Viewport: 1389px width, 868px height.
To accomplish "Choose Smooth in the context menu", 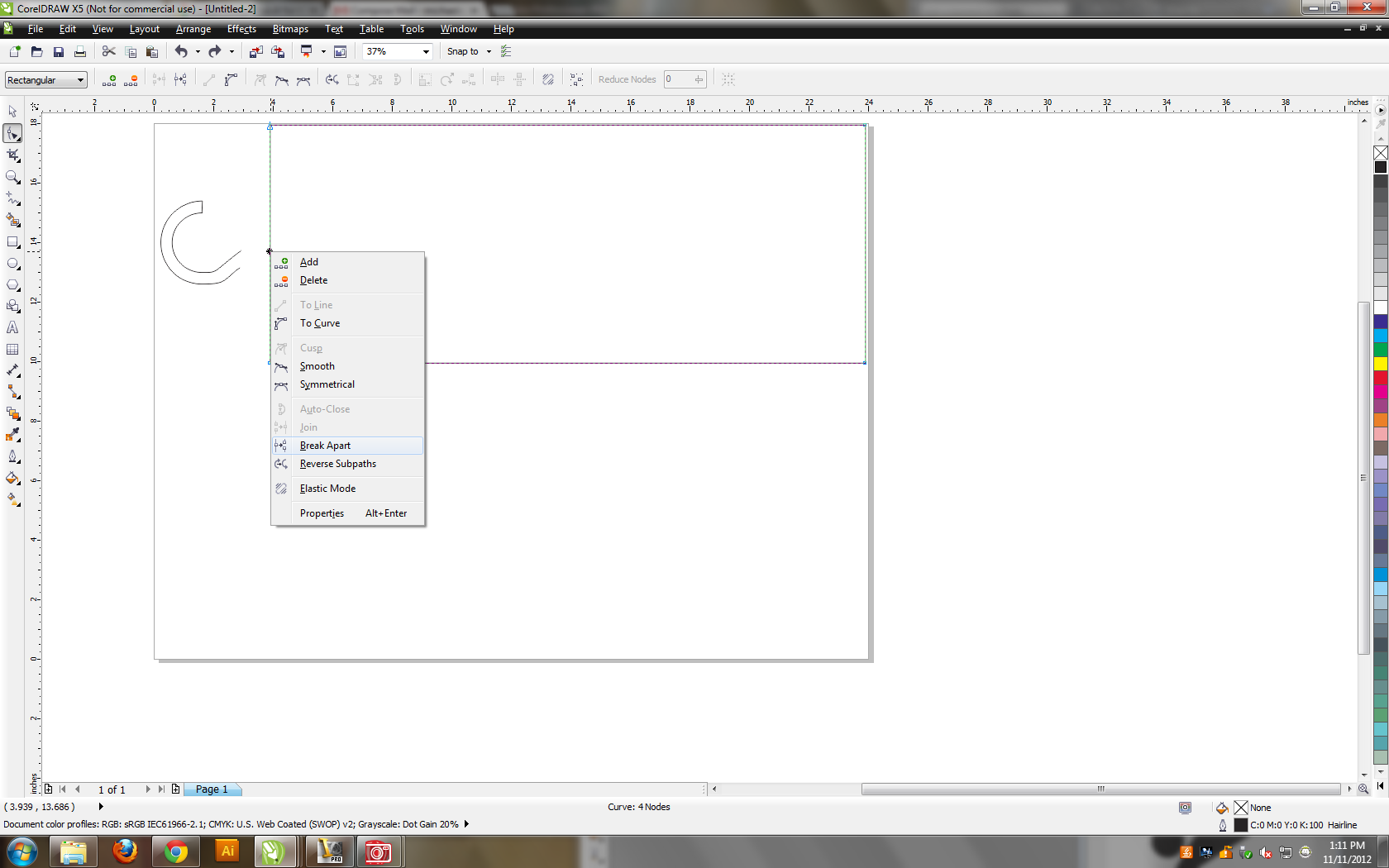I will (x=347, y=366).
